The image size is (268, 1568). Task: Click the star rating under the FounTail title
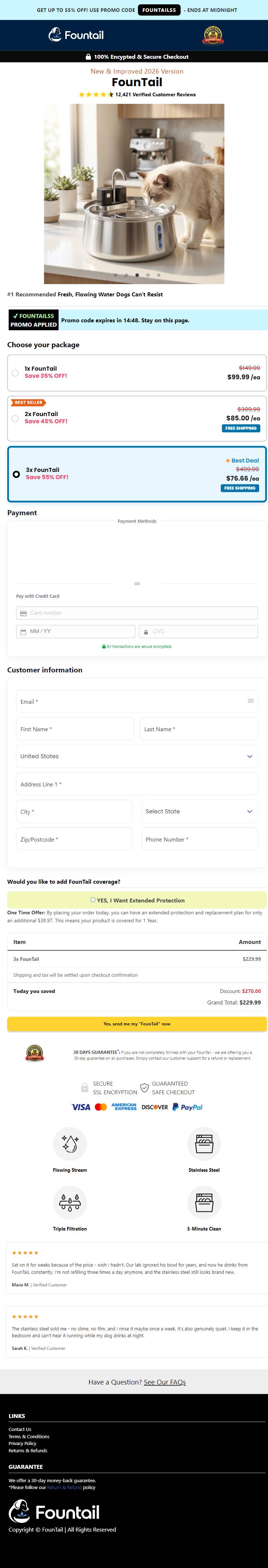click(x=96, y=95)
